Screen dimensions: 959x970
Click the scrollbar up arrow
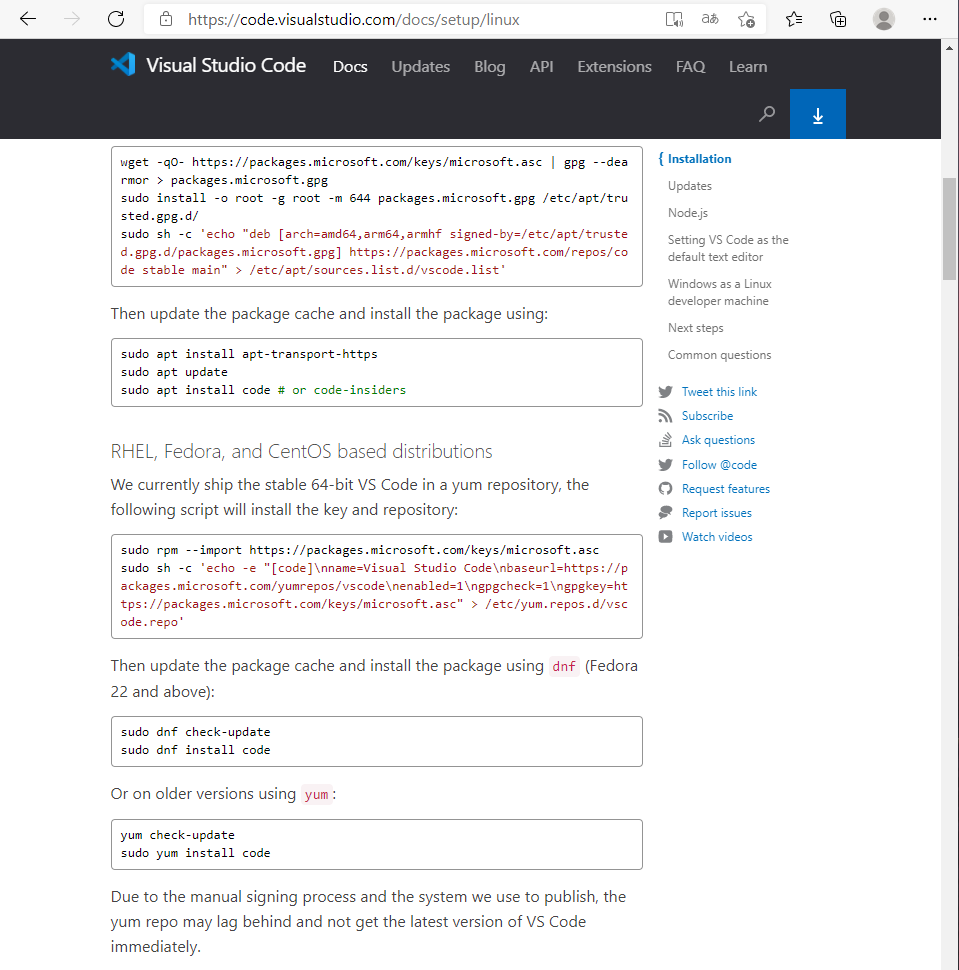(x=950, y=48)
